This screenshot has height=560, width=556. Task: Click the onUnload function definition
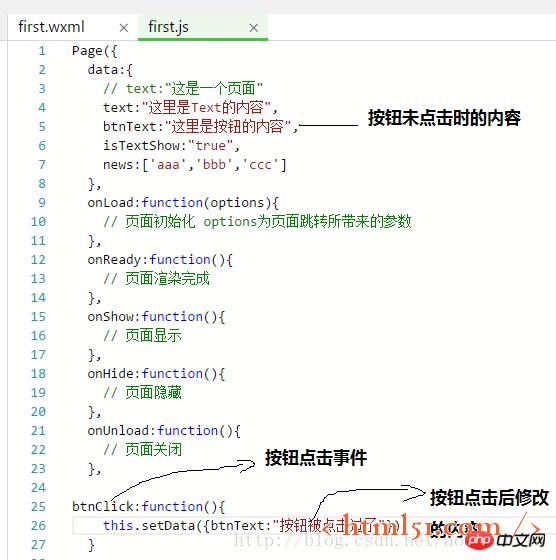pos(164,431)
